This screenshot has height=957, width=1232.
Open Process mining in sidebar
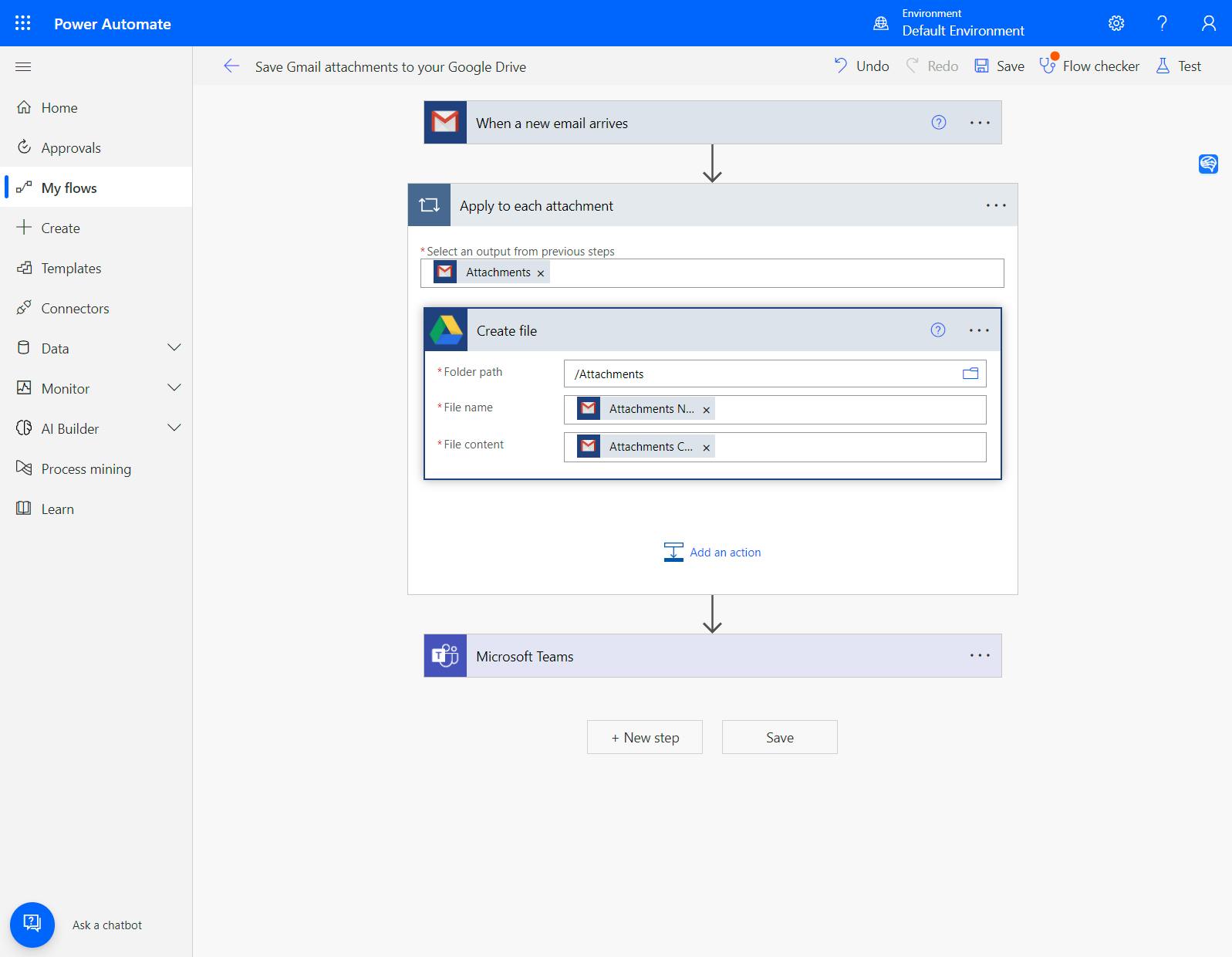pyautogui.click(x=96, y=468)
